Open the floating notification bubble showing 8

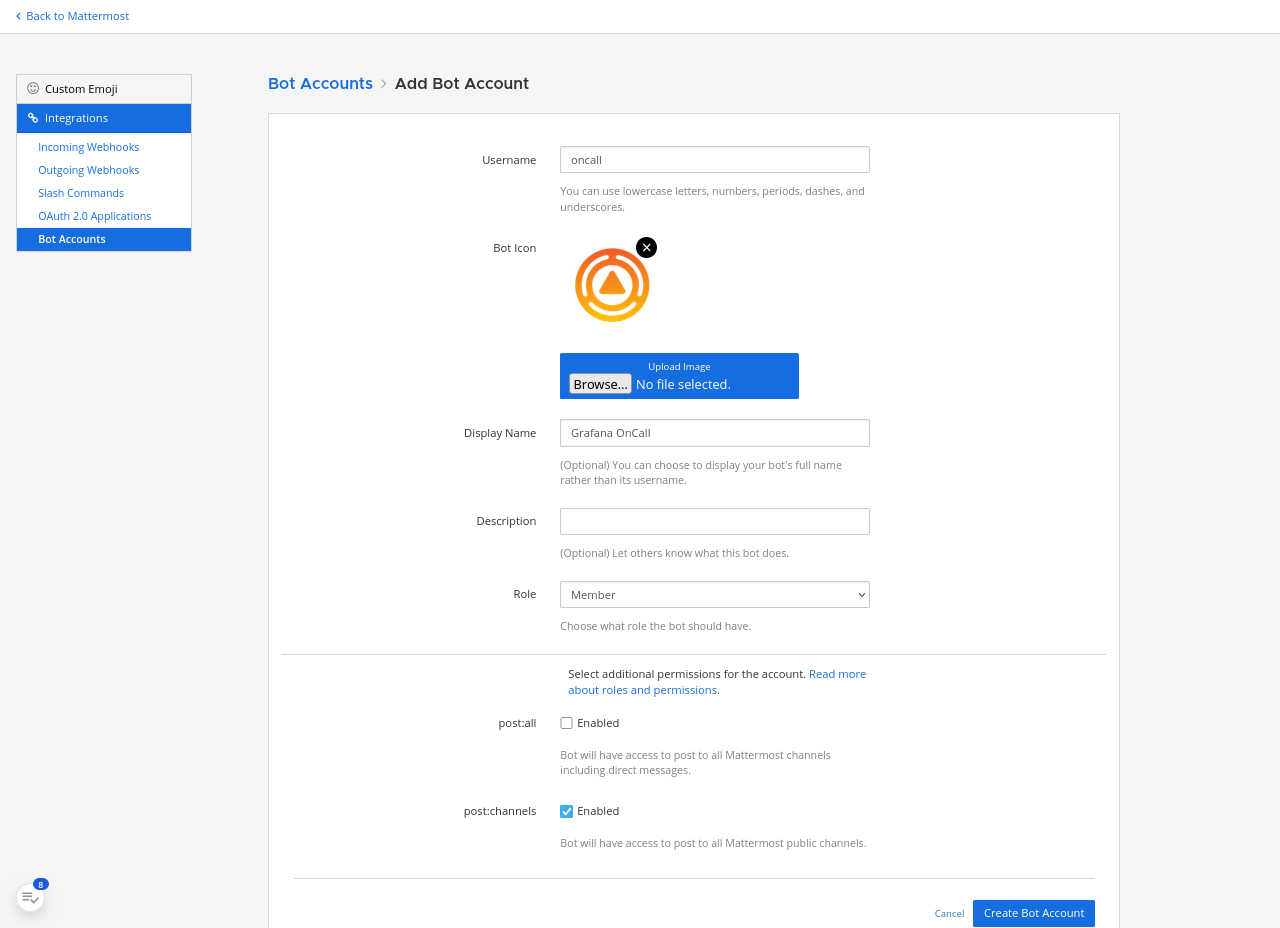click(29, 895)
